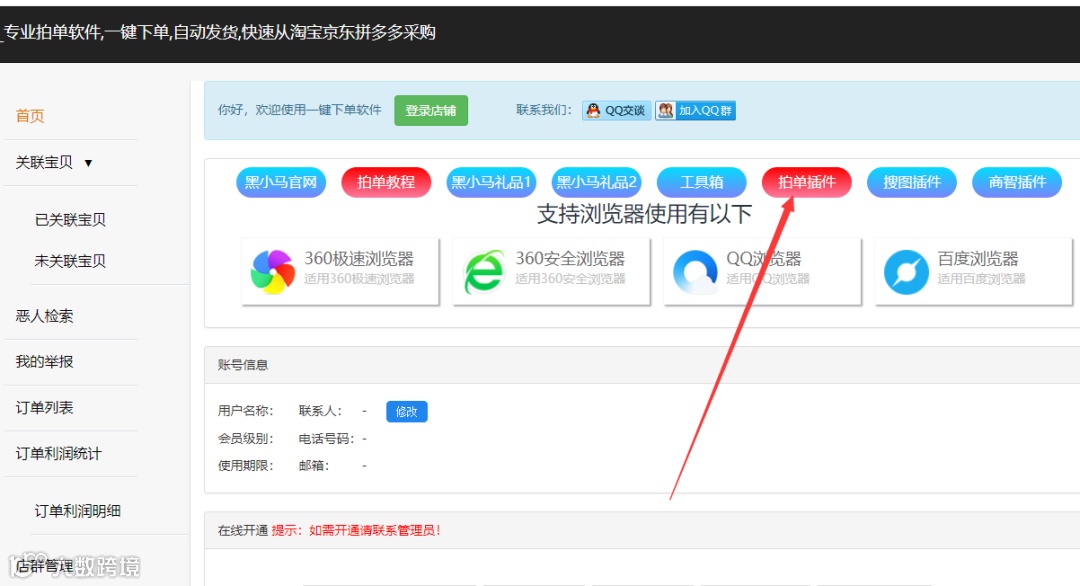This screenshot has height=586, width=1080.
Task: Click the 百度浏览器 blue compass icon
Action: tap(906, 272)
